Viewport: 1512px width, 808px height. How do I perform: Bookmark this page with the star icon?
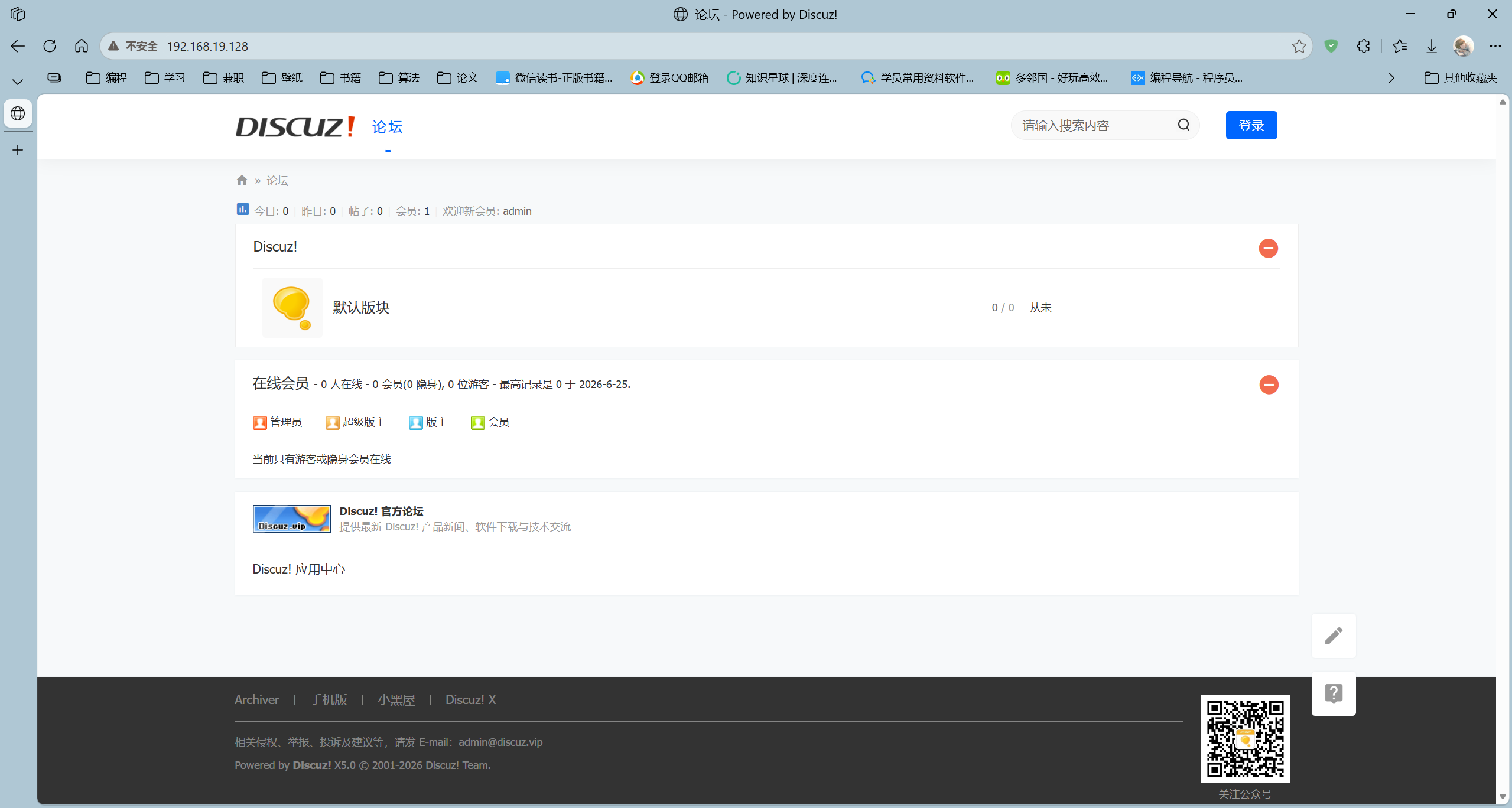click(1299, 46)
